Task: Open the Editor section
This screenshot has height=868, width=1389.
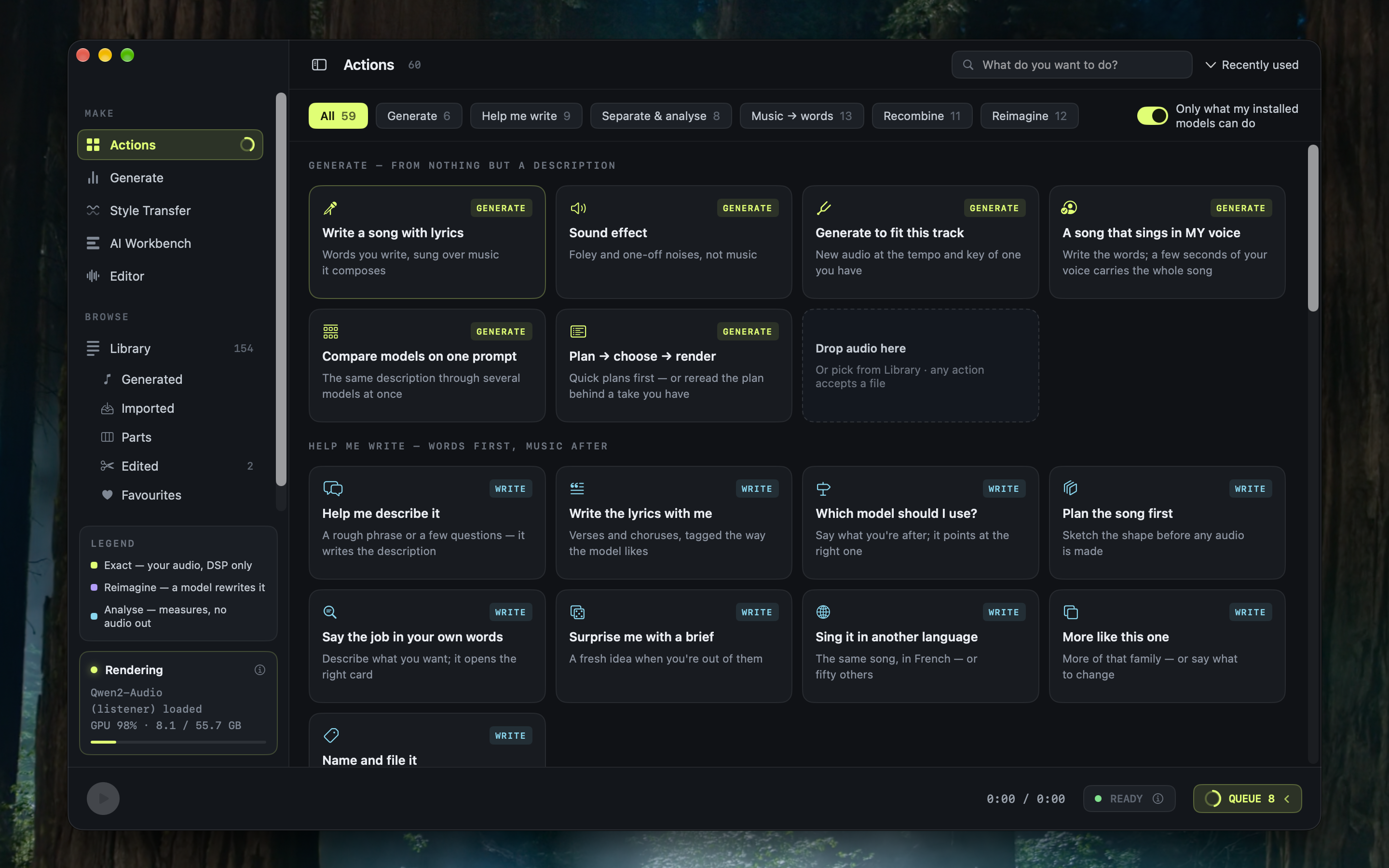Action: click(170, 276)
